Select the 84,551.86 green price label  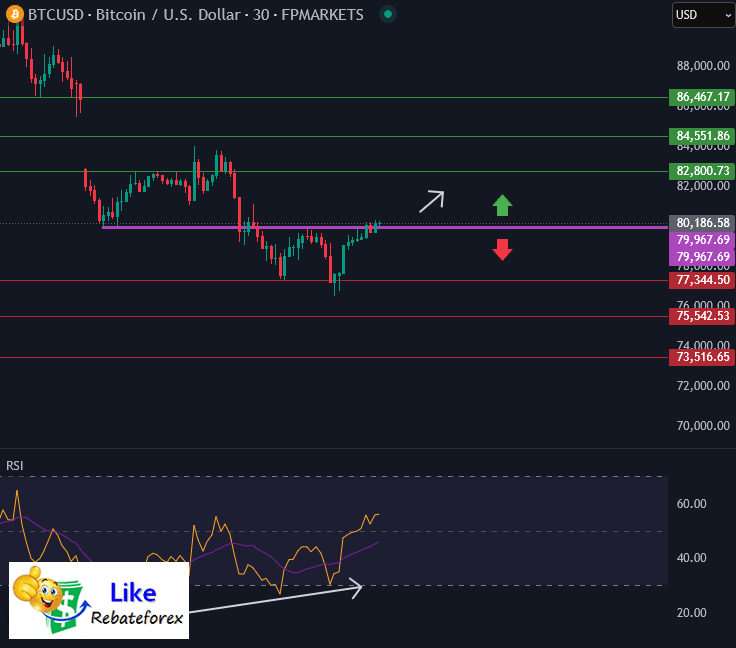pyautogui.click(x=702, y=136)
